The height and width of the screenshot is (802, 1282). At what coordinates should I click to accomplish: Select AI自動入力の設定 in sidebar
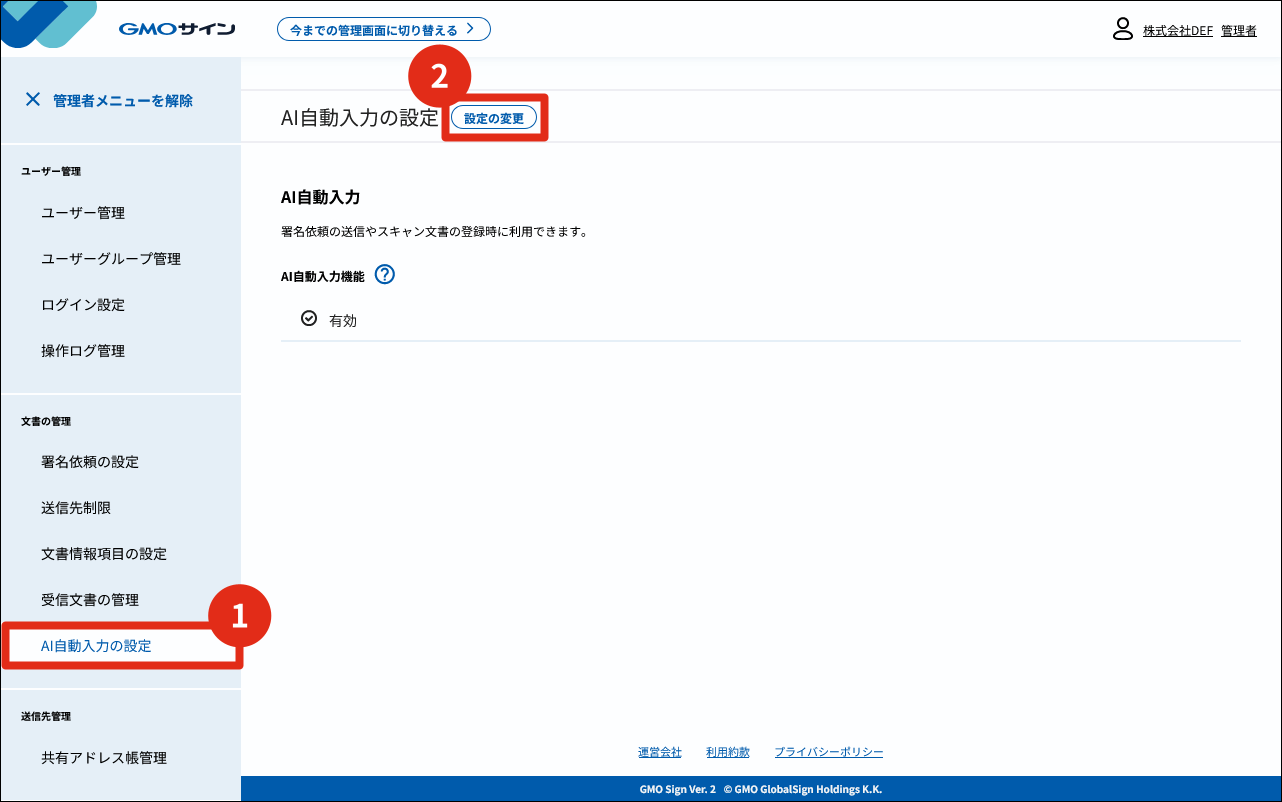tap(96, 646)
